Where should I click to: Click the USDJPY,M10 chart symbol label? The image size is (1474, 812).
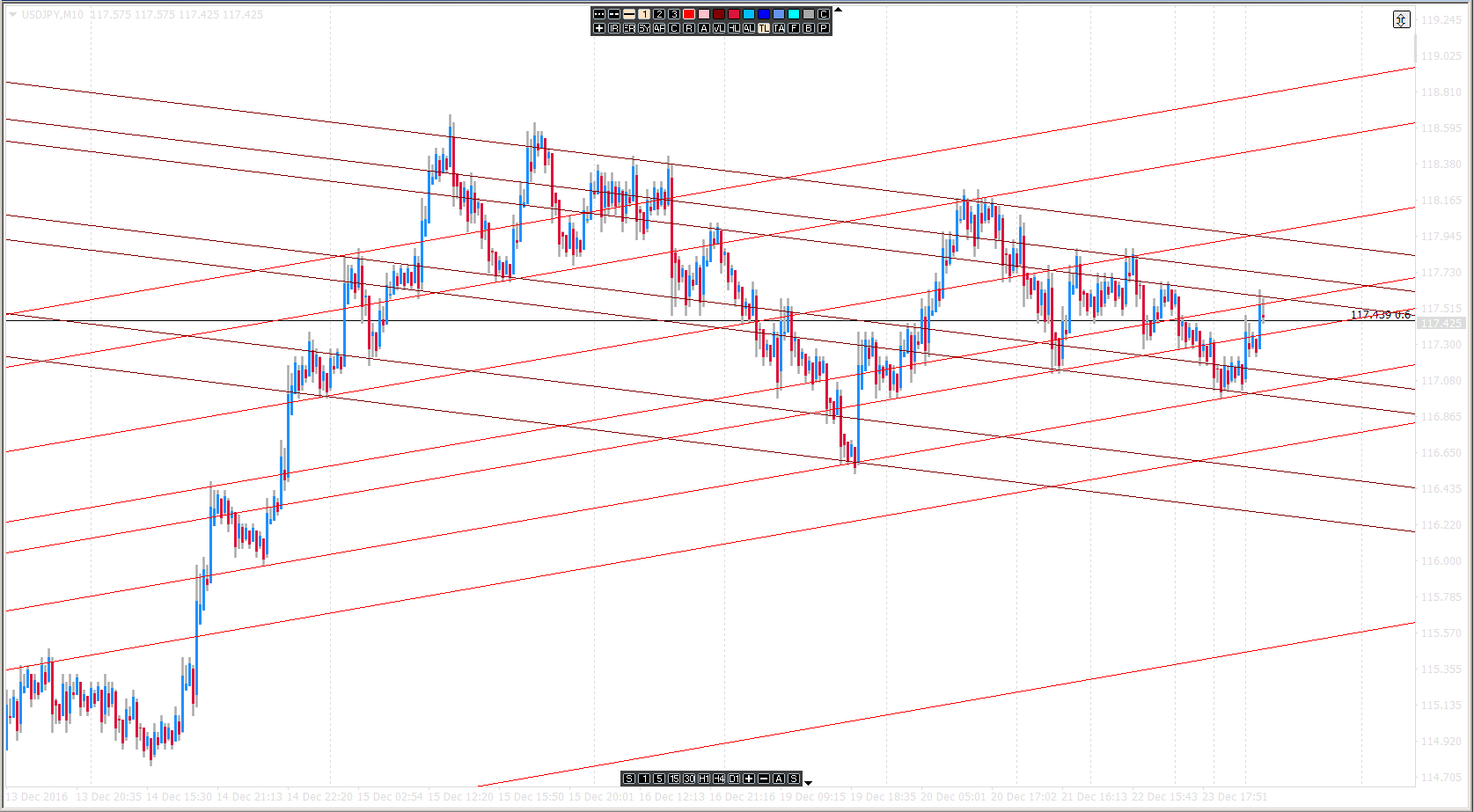[53, 15]
